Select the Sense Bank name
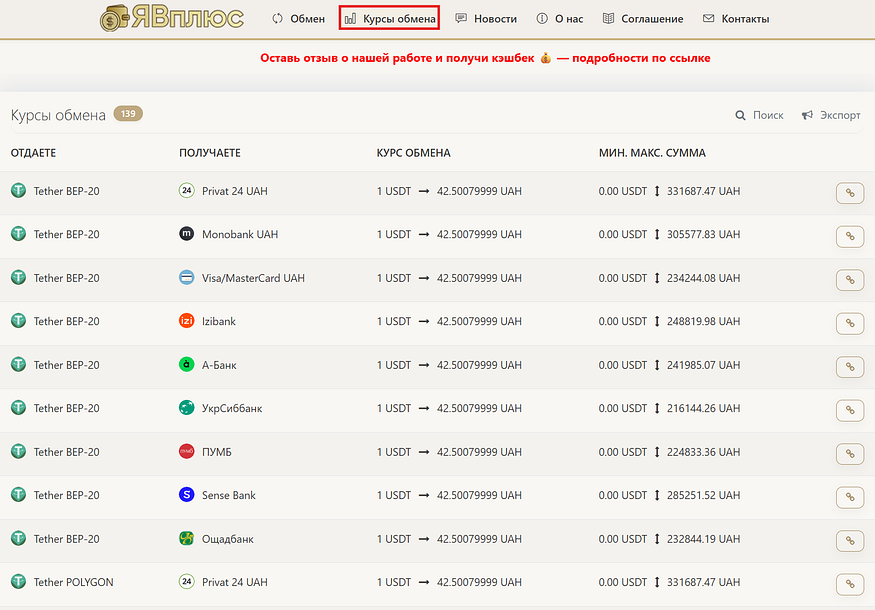875x610 pixels. (x=229, y=496)
